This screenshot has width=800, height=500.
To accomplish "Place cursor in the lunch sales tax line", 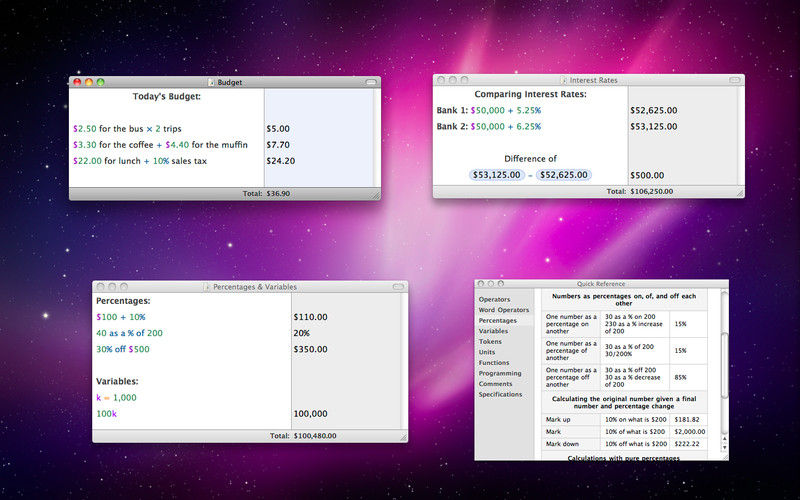I will coord(160,160).
